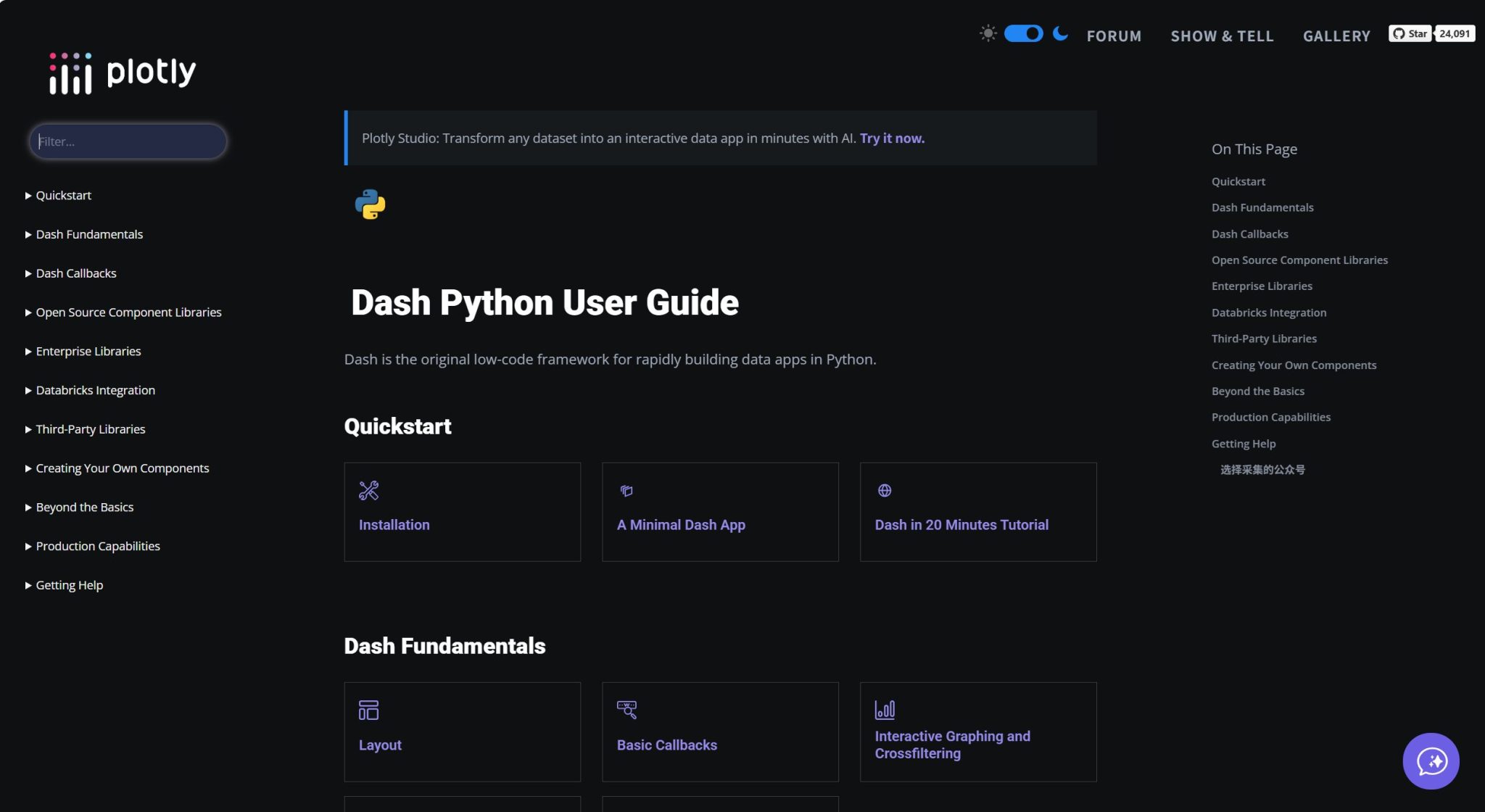Toggle the light/dark theme switch
The height and width of the screenshot is (812, 1485).
pyautogui.click(x=1023, y=33)
